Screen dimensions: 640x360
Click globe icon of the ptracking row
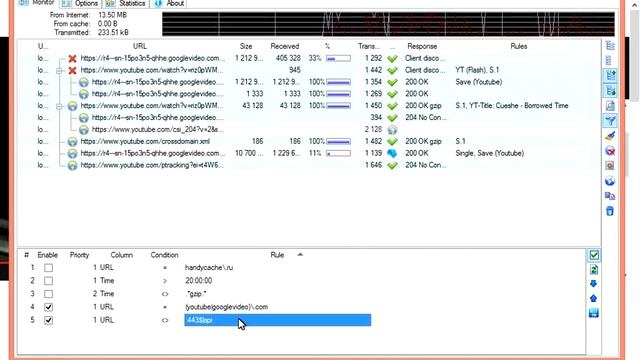(x=72, y=165)
